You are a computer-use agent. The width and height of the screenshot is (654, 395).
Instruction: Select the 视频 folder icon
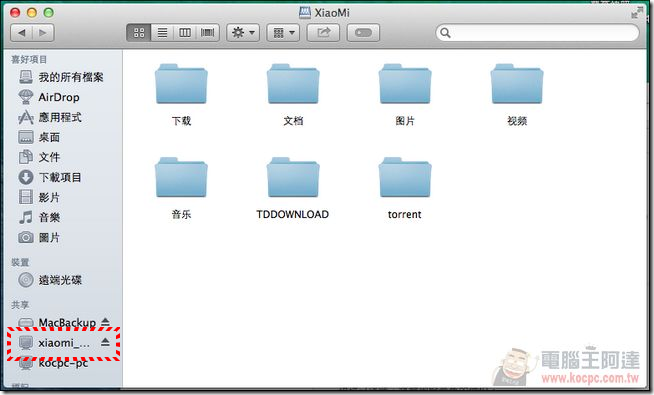[x=517, y=84]
